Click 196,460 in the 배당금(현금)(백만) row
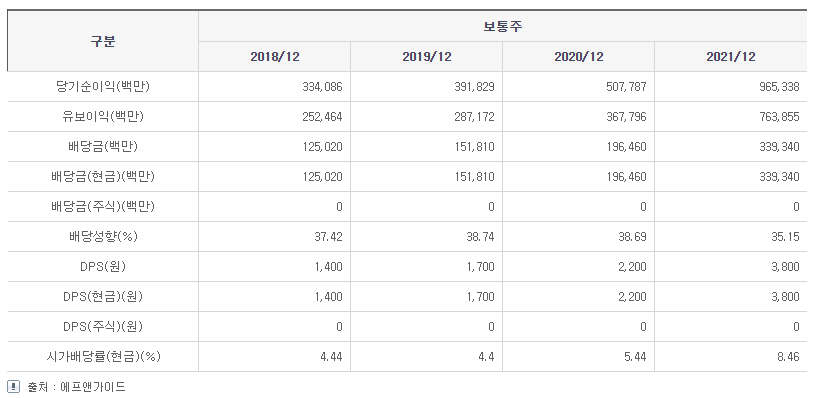This screenshot has width=814, height=398. 627,177
